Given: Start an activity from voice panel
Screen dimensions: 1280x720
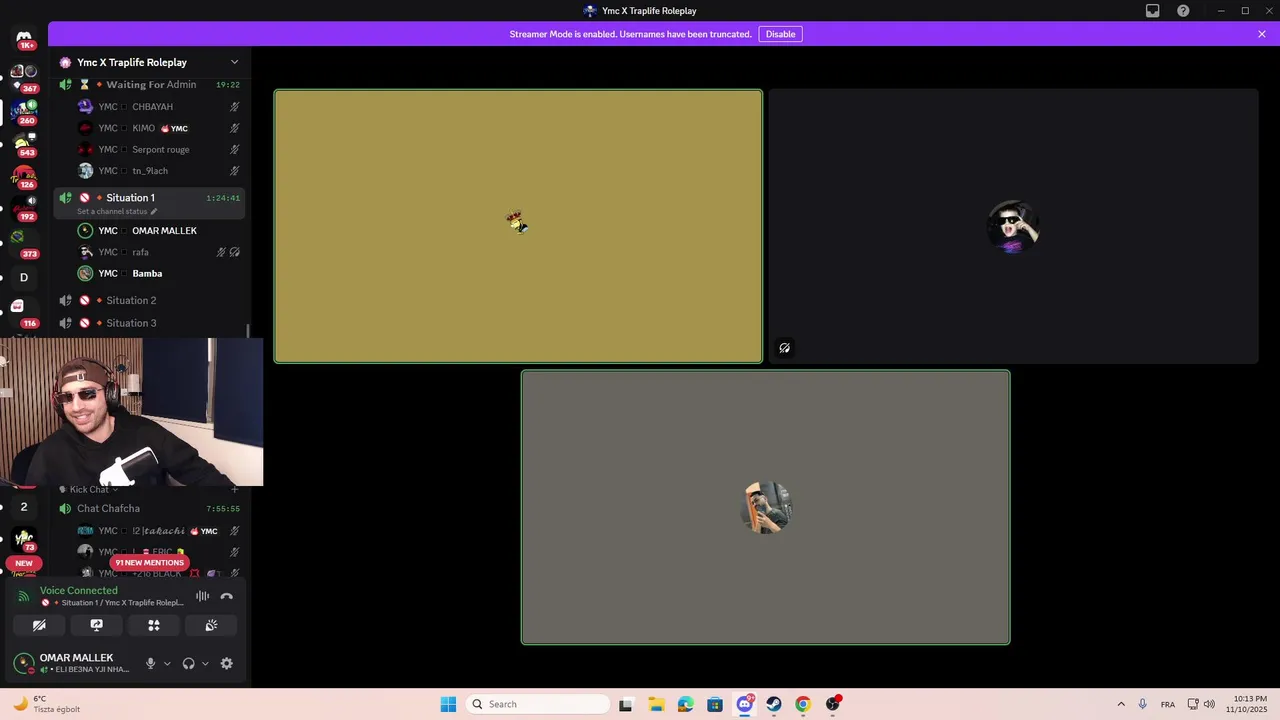Looking at the screenshot, I should coord(154,625).
